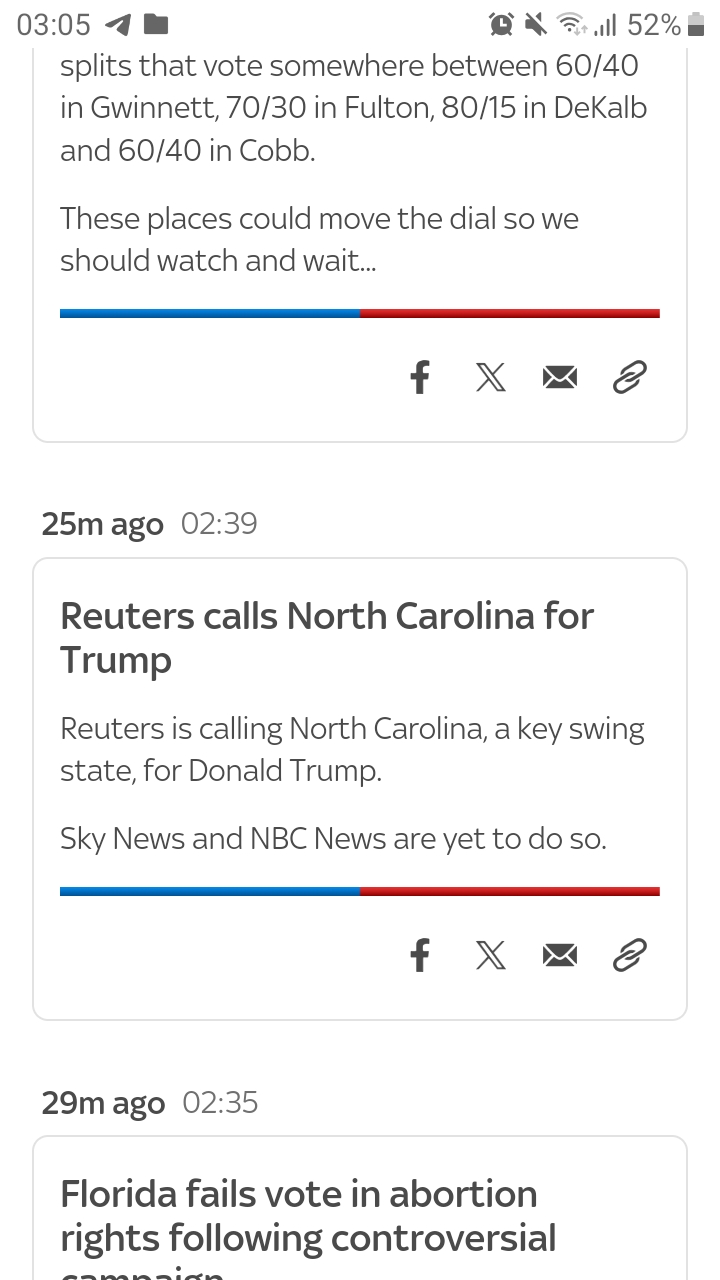The image size is (720, 1280).
Task: Copy link to North Carolina post
Action: pyautogui.click(x=629, y=955)
